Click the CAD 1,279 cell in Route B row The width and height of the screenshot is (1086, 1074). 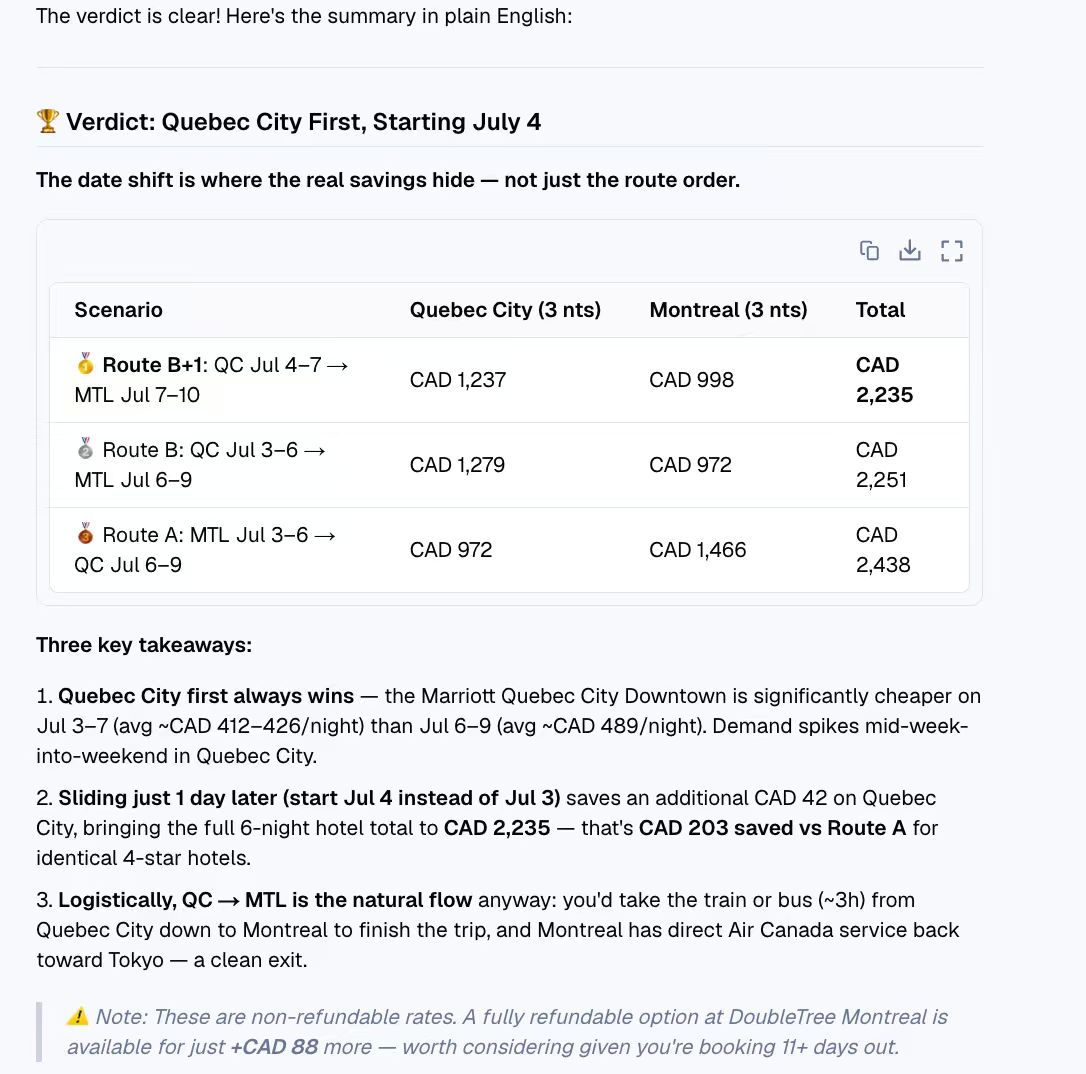click(457, 465)
